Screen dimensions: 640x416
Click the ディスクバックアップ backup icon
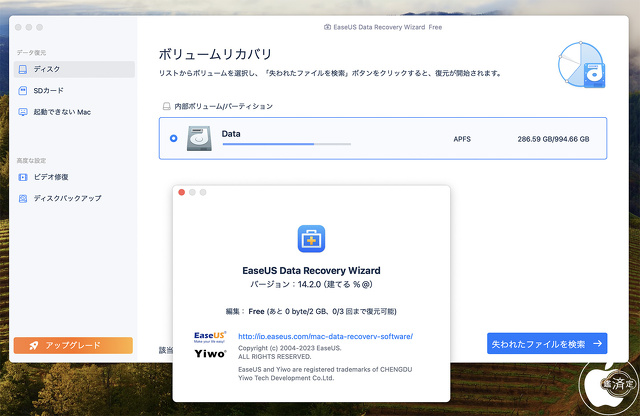click(x=23, y=198)
